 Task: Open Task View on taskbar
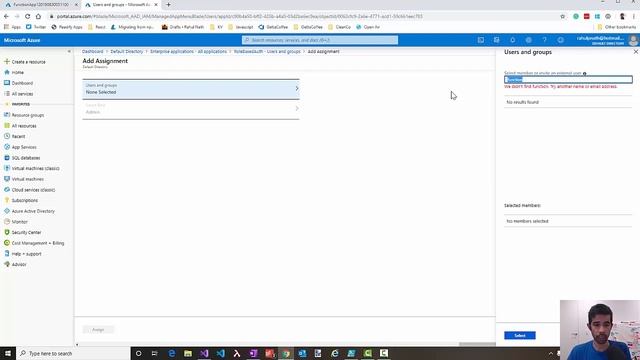(155, 353)
